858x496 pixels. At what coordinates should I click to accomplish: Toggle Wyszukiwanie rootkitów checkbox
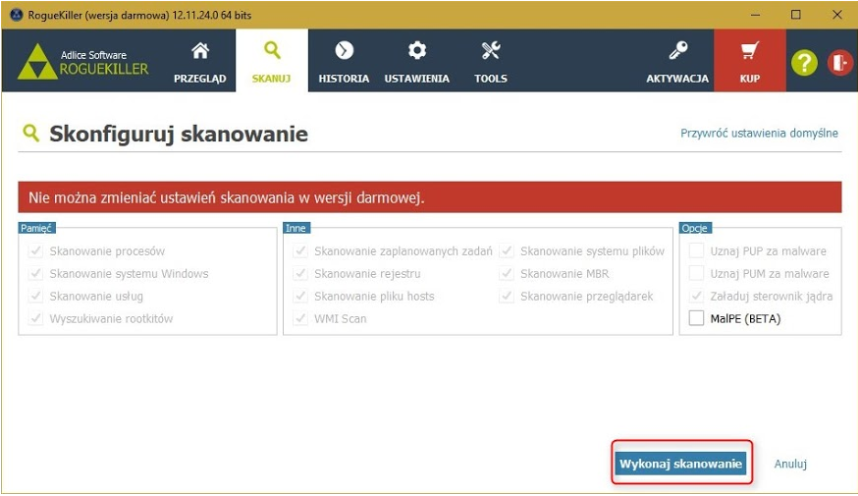coord(36,319)
